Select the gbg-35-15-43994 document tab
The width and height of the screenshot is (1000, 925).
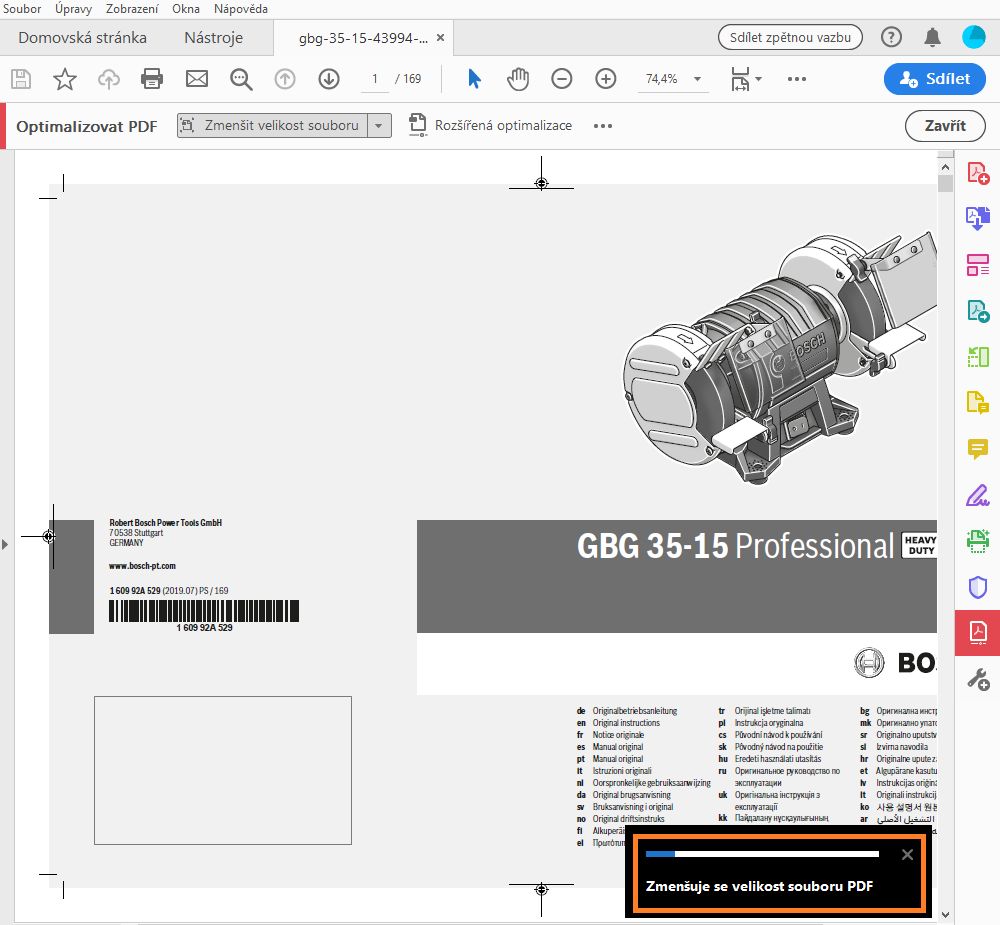pyautogui.click(x=363, y=38)
